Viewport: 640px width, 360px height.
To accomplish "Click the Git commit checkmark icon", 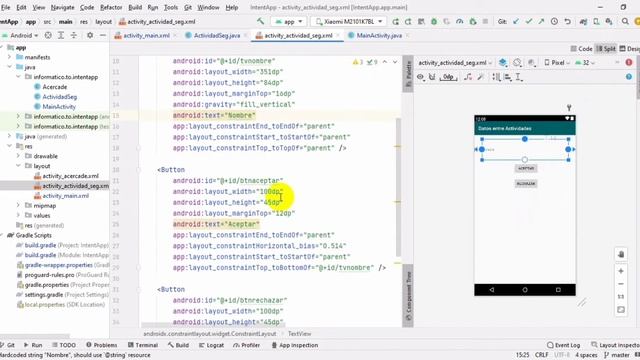I will click(x=529, y=22).
